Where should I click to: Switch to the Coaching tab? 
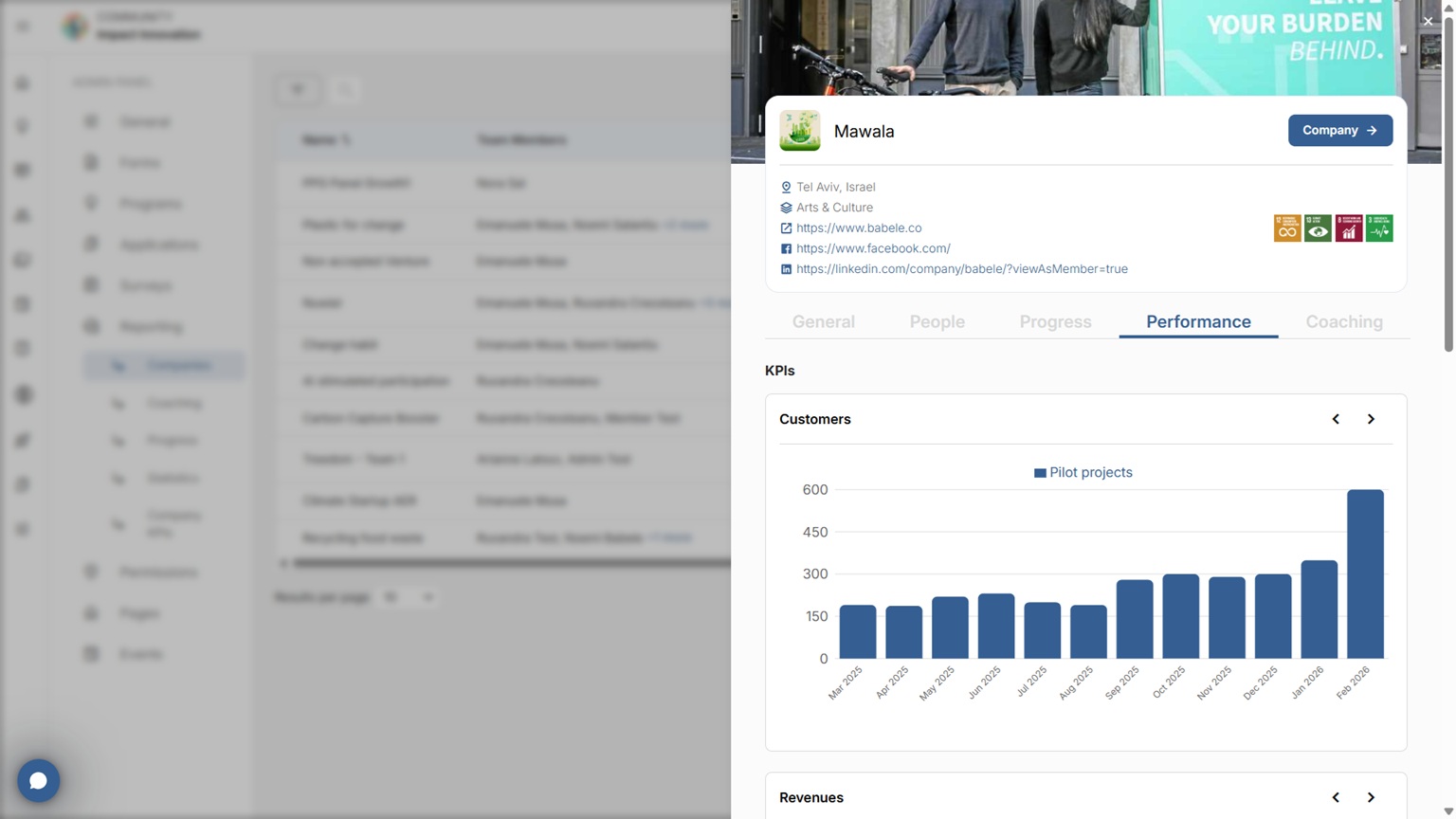tap(1344, 321)
